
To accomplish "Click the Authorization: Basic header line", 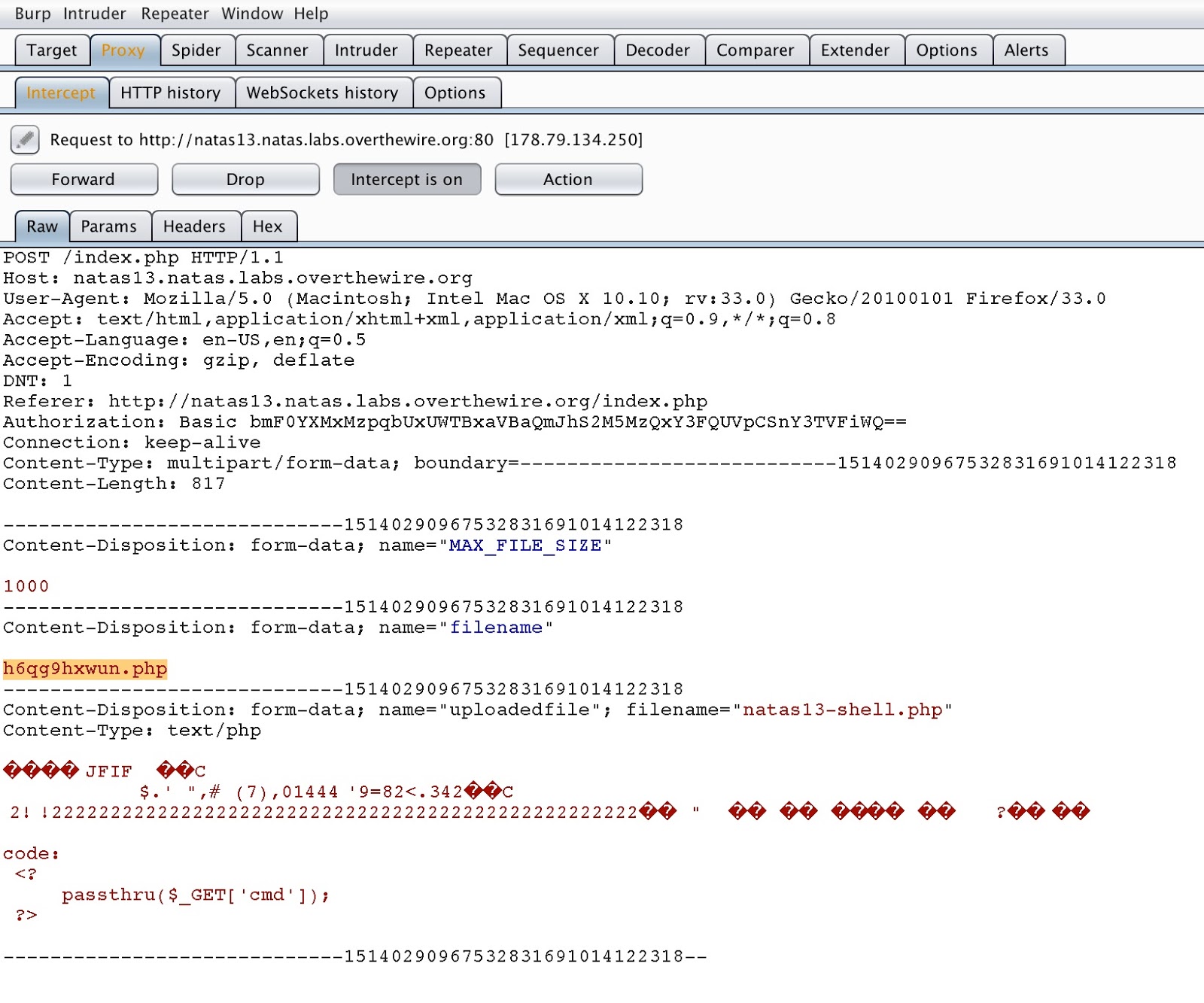I will tap(455, 421).
